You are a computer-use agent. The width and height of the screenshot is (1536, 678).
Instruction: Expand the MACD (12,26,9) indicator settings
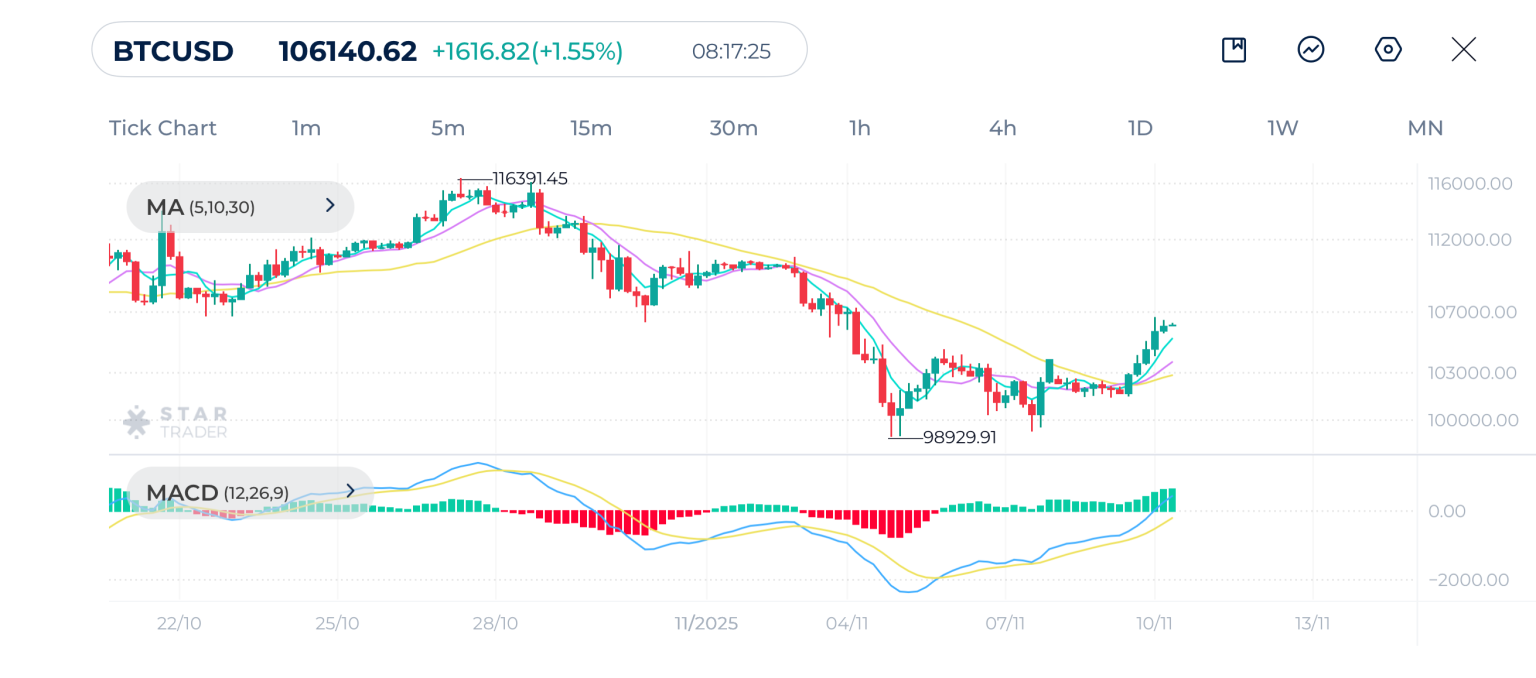click(x=250, y=492)
